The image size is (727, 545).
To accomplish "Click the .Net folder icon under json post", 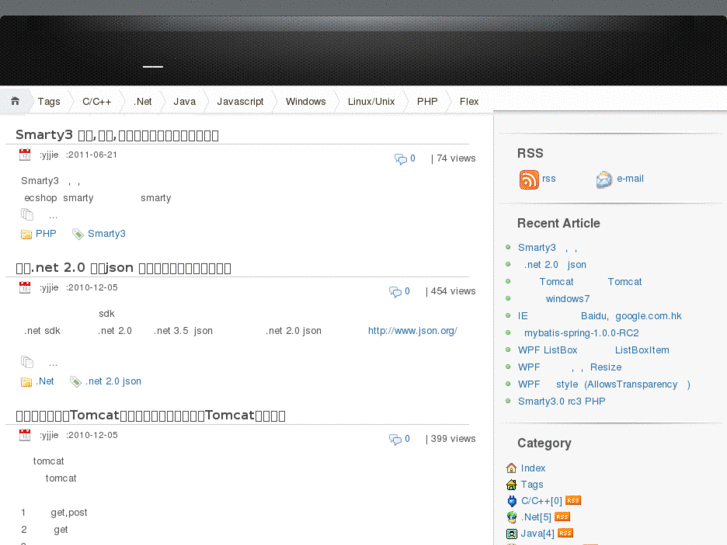I will tap(26, 381).
